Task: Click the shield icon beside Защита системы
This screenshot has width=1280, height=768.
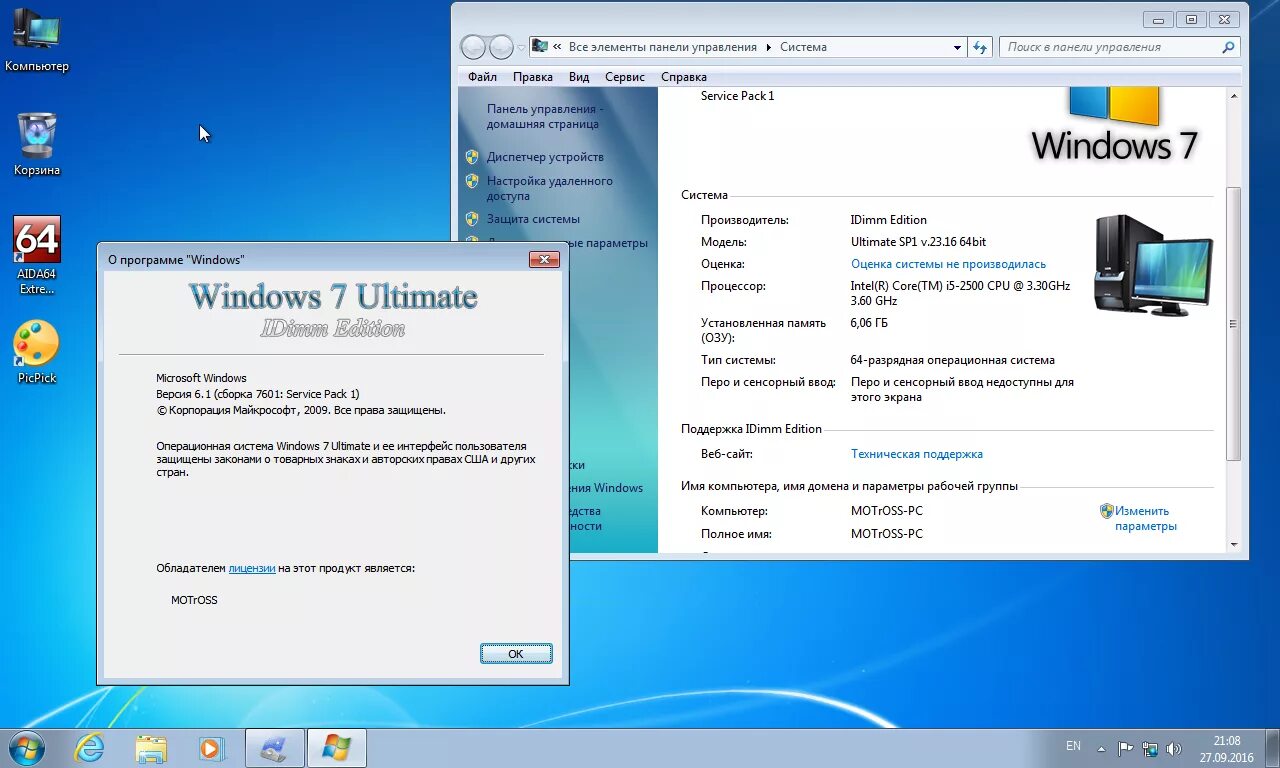Action: click(472, 219)
